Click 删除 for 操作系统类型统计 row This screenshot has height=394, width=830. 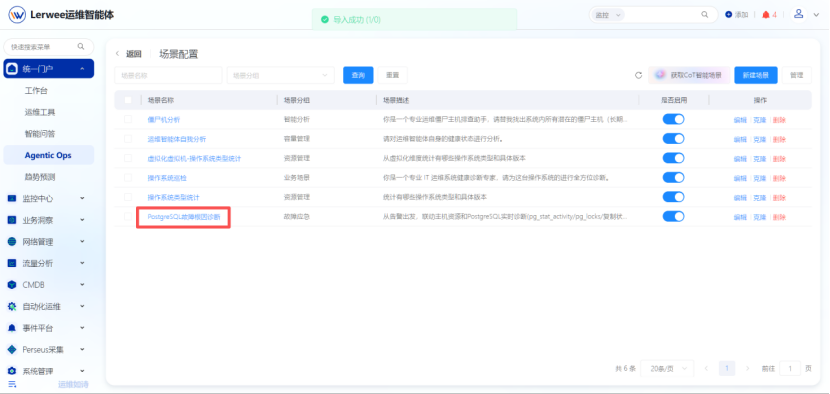pos(779,198)
